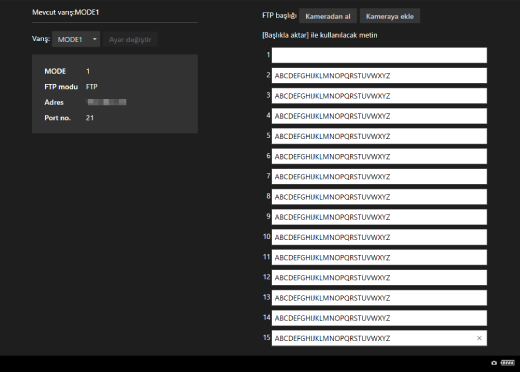This screenshot has height=372, width=520.
Task: Click caption text field number 9
Action: pyautogui.click(x=379, y=217)
